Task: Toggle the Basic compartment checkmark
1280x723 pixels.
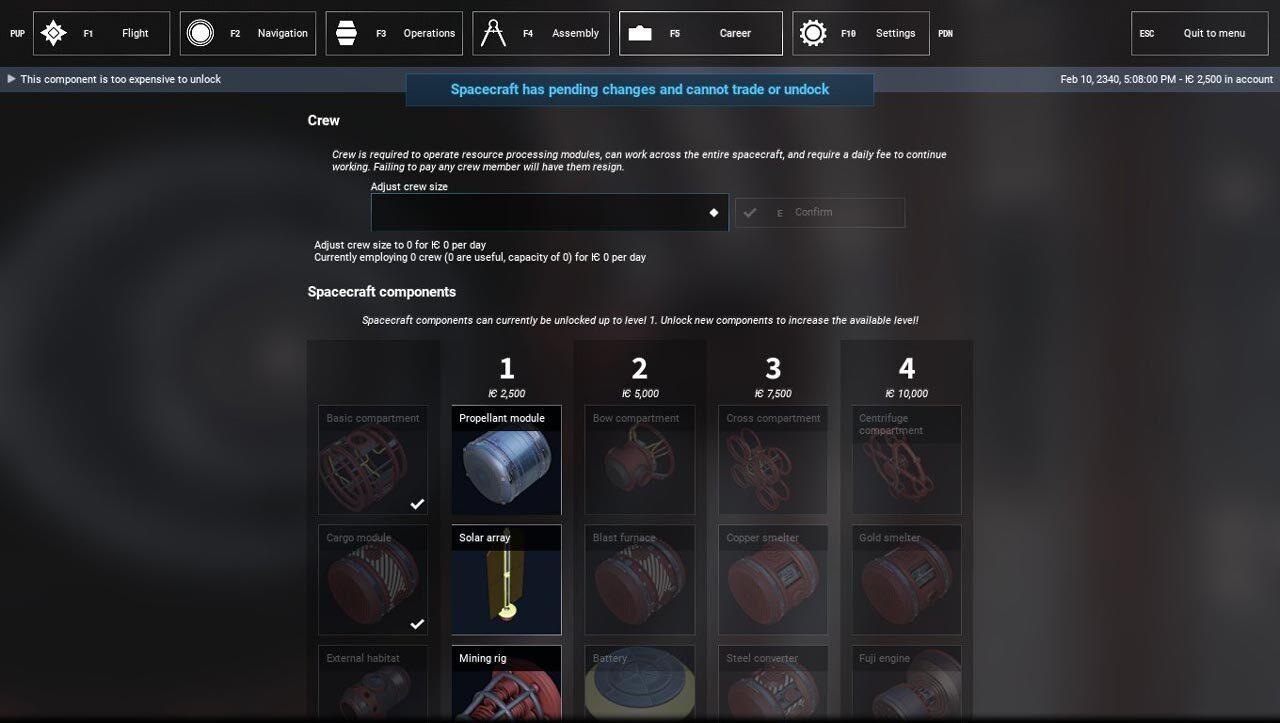Action: pos(417,503)
